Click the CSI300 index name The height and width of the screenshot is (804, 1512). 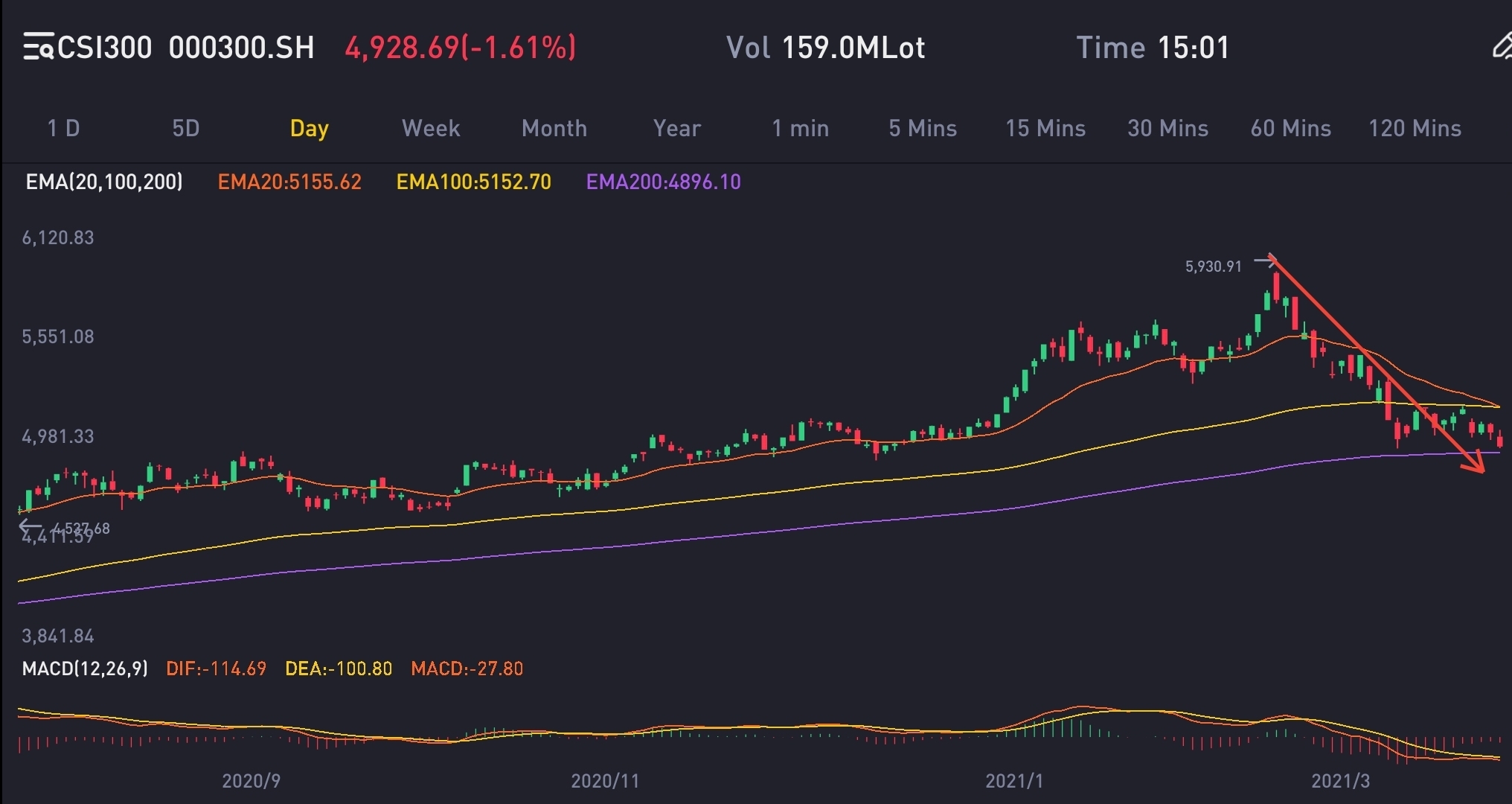[x=104, y=48]
